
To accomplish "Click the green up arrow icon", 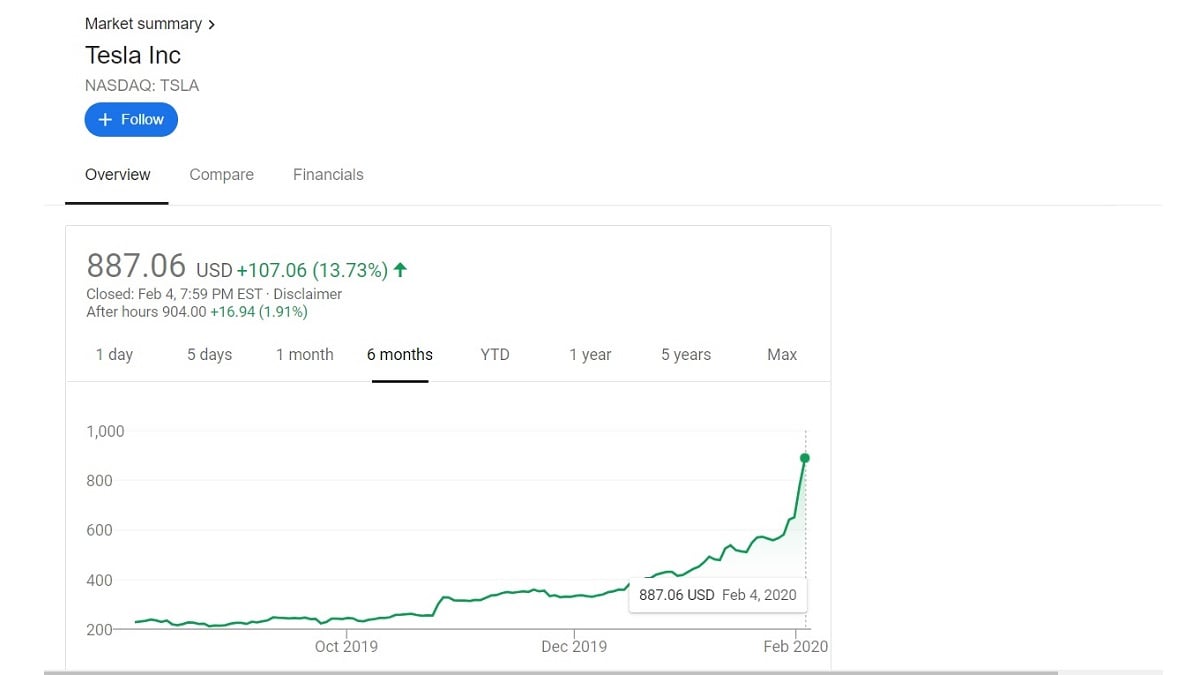I will [x=400, y=269].
